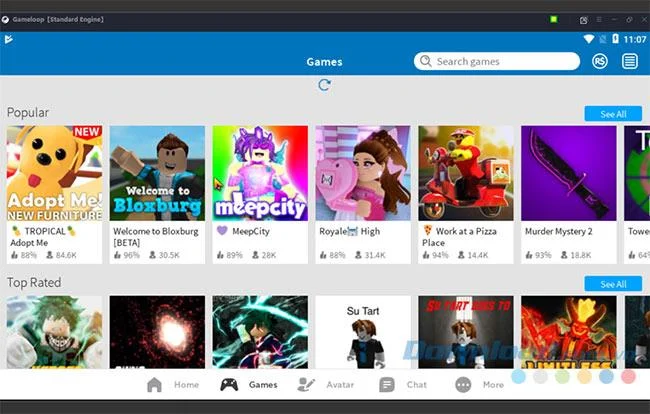Image resolution: width=650 pixels, height=414 pixels.
Task: Click player count icon on MeepCity card
Action: (x=256, y=255)
